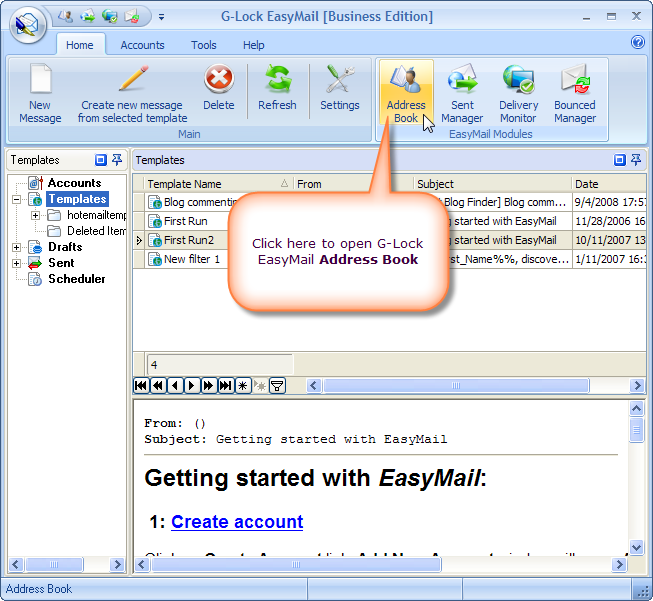Viewport: 653px width, 601px height.
Task: Expand the Sent tree node
Action: (17, 263)
